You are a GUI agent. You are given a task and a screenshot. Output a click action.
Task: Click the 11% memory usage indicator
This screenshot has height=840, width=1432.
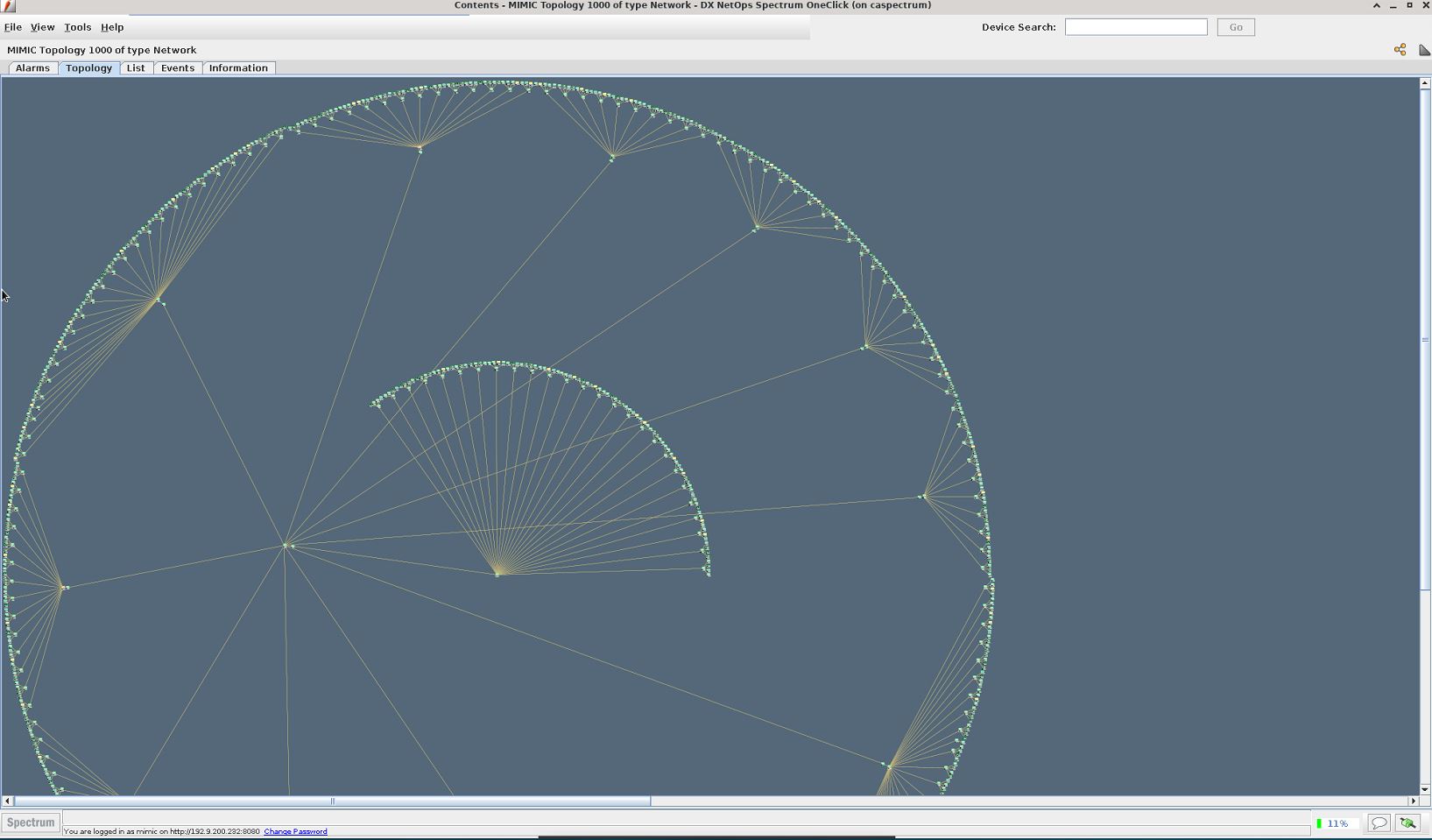[1337, 823]
